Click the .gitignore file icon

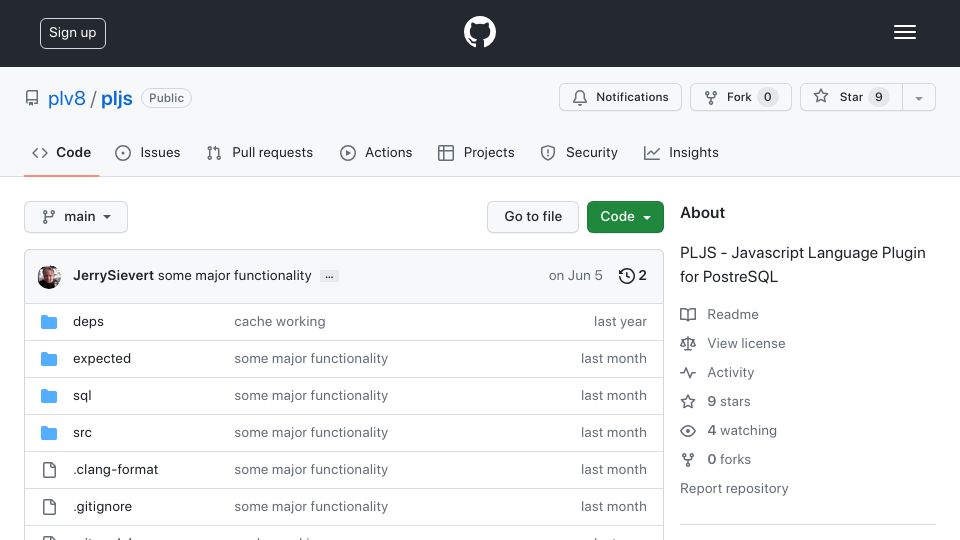49,507
